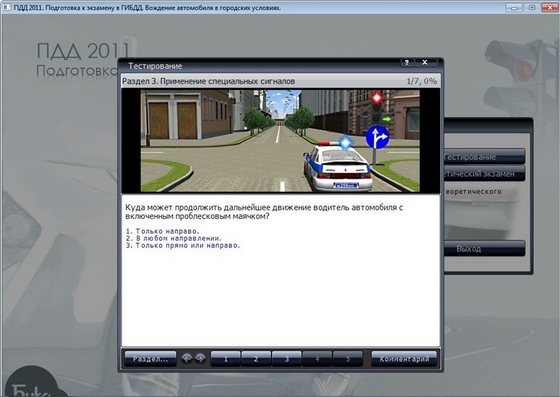Image resolution: width=560 pixels, height=397 pixels.
Task: Open the Раздел... section selector
Action: (150, 359)
